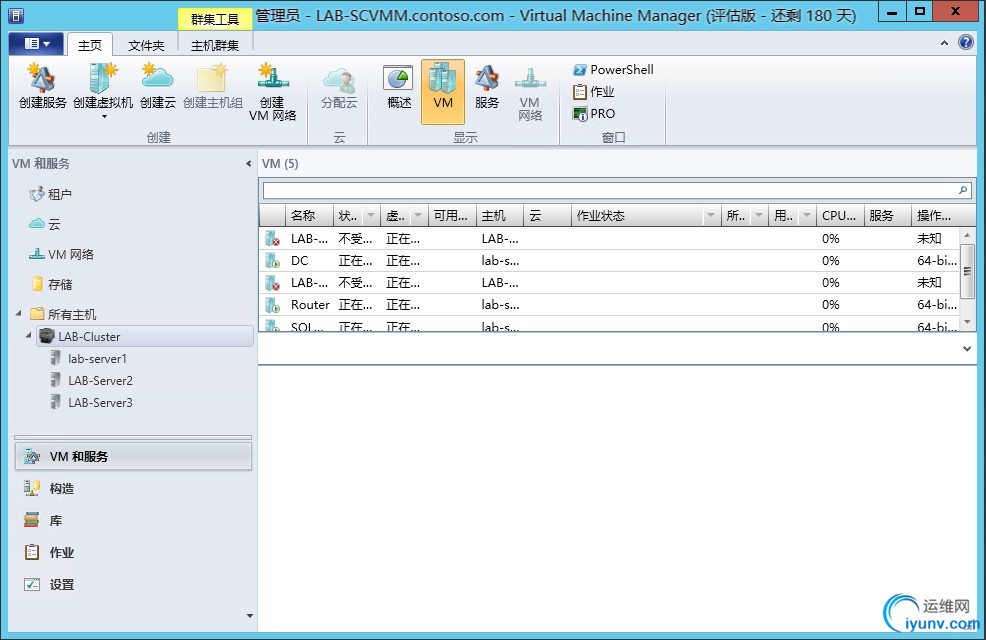Switch to the Host Cluster (主机群集) ribbon tab
The width and height of the screenshot is (986, 640).
[215, 45]
